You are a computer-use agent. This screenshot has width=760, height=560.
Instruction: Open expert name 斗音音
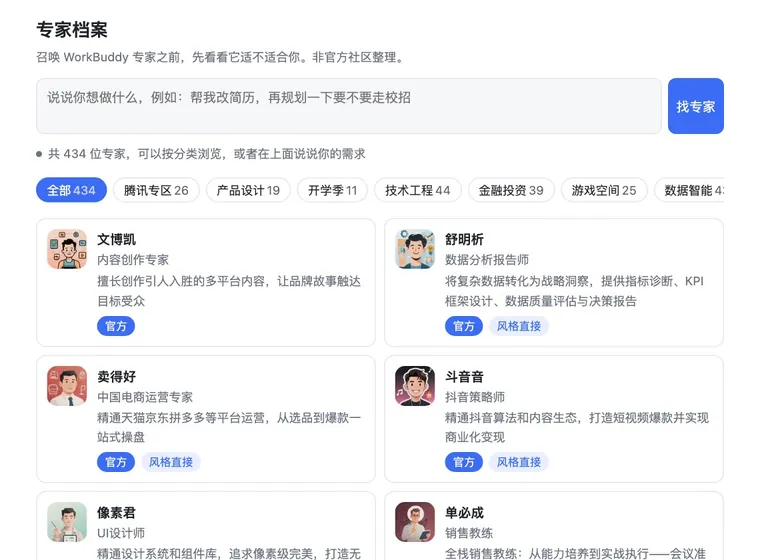tap(464, 376)
